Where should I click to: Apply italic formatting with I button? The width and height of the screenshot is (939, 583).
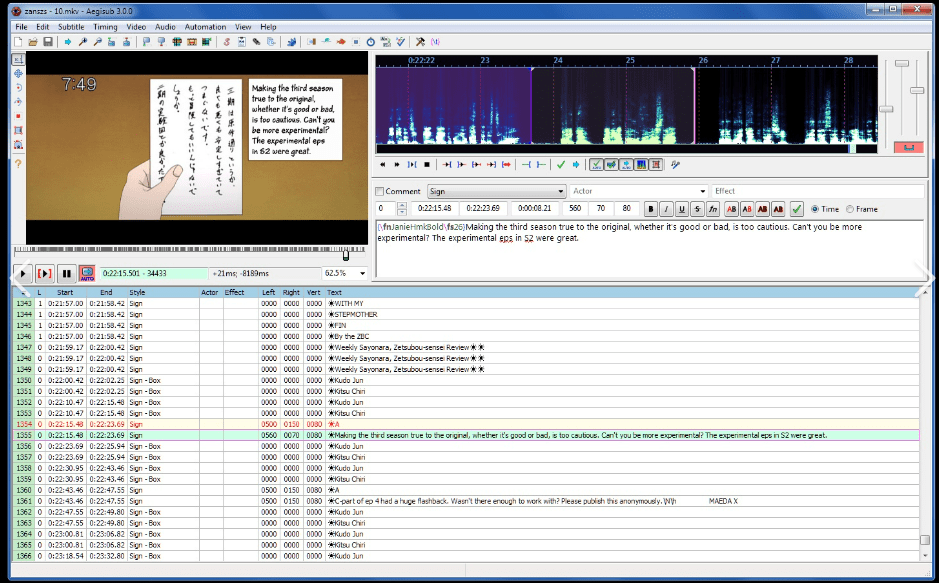667,209
